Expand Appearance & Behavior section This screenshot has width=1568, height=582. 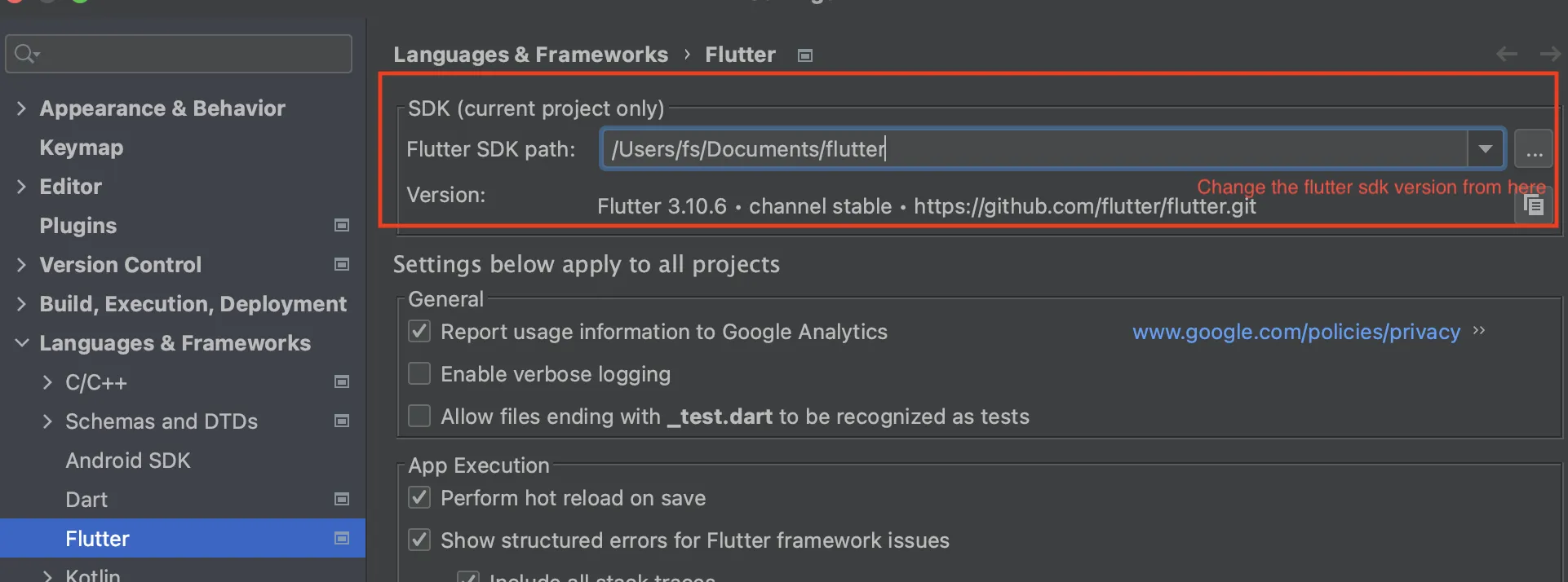click(21, 108)
